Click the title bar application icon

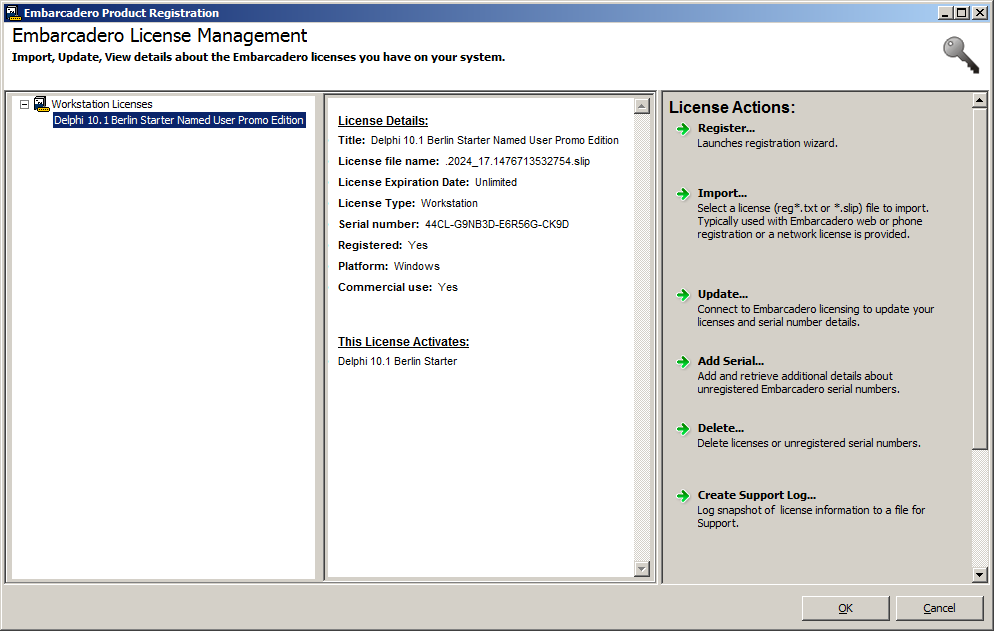pos(13,12)
